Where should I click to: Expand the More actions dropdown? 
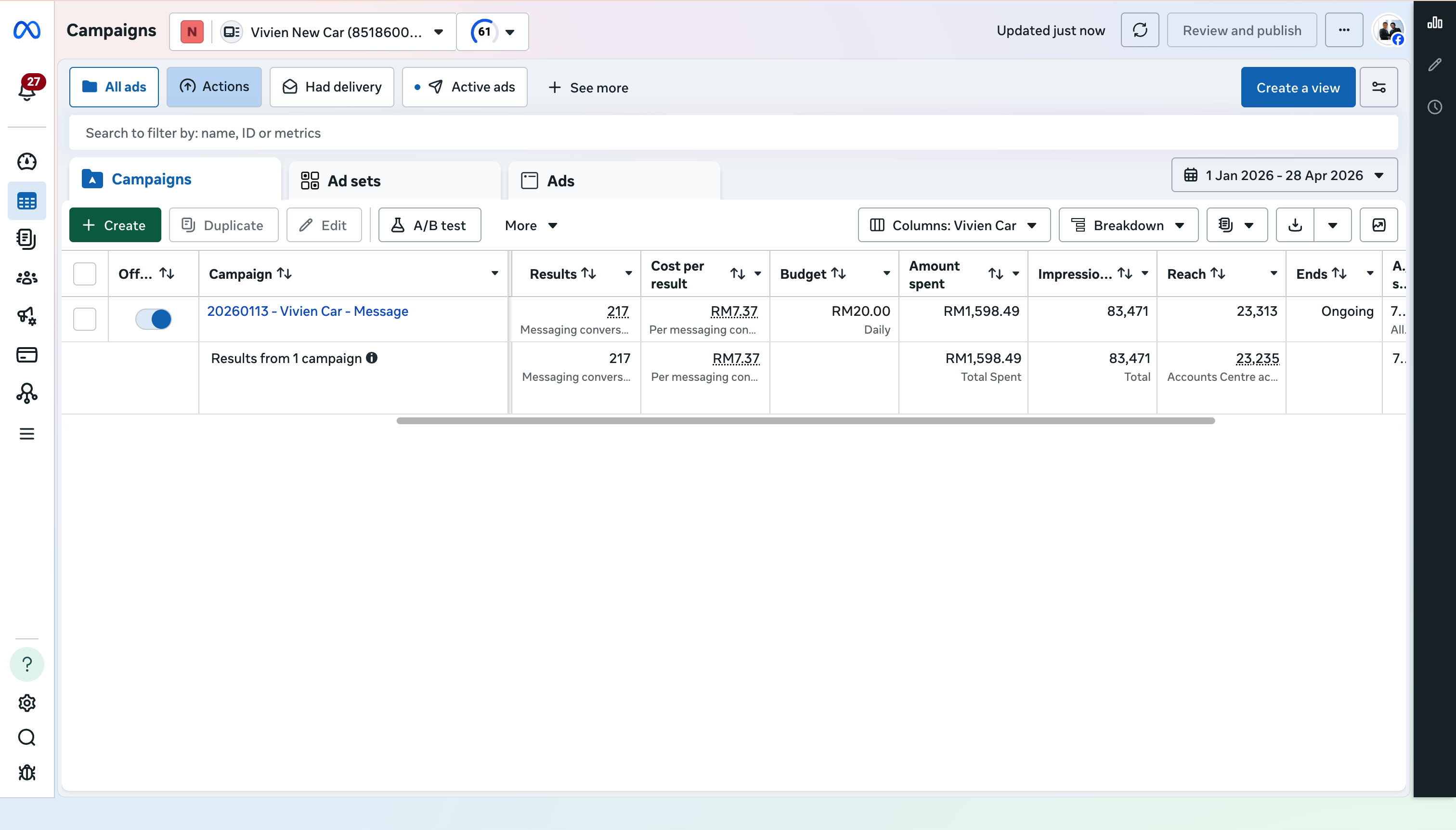(531, 225)
